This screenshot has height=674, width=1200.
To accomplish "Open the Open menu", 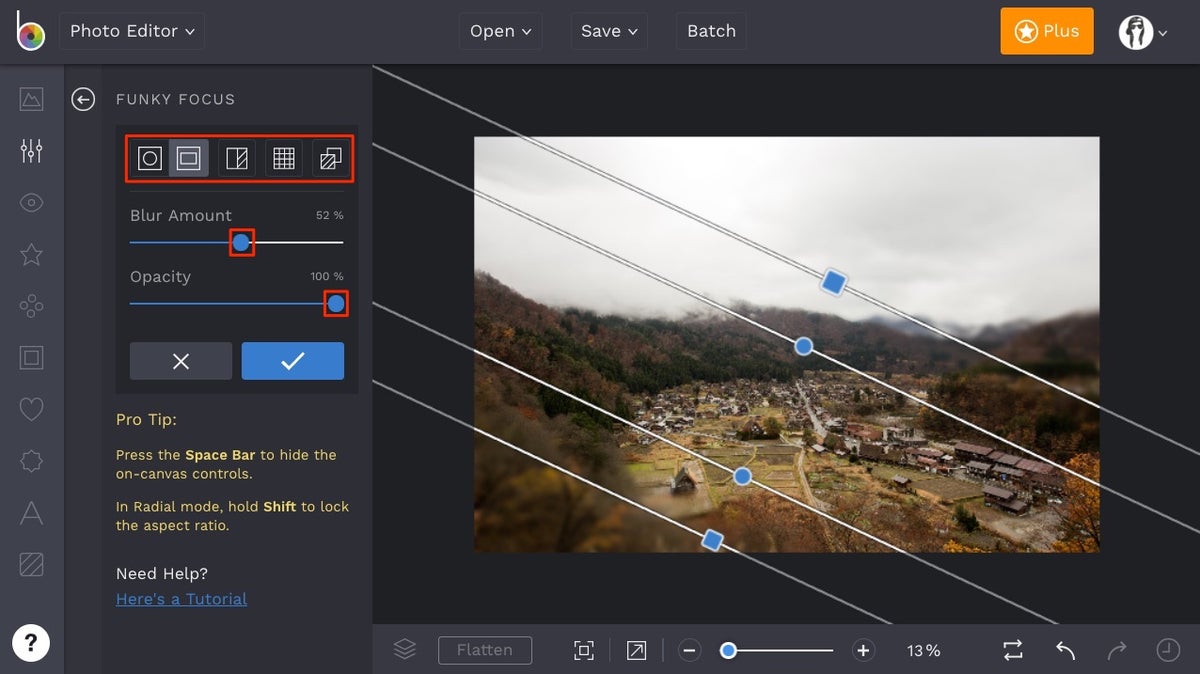I will click(500, 31).
